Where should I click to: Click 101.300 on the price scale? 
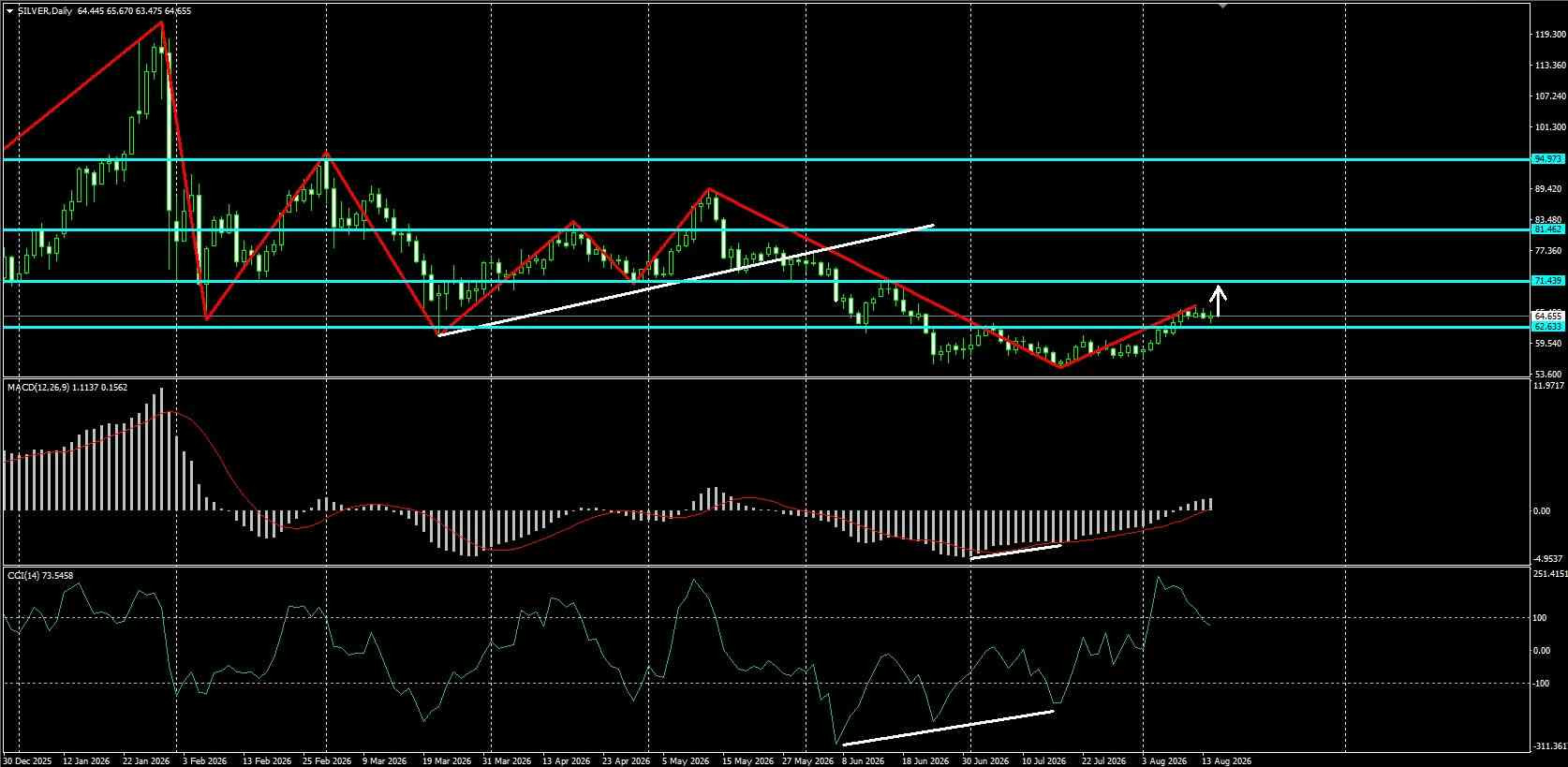click(1550, 127)
